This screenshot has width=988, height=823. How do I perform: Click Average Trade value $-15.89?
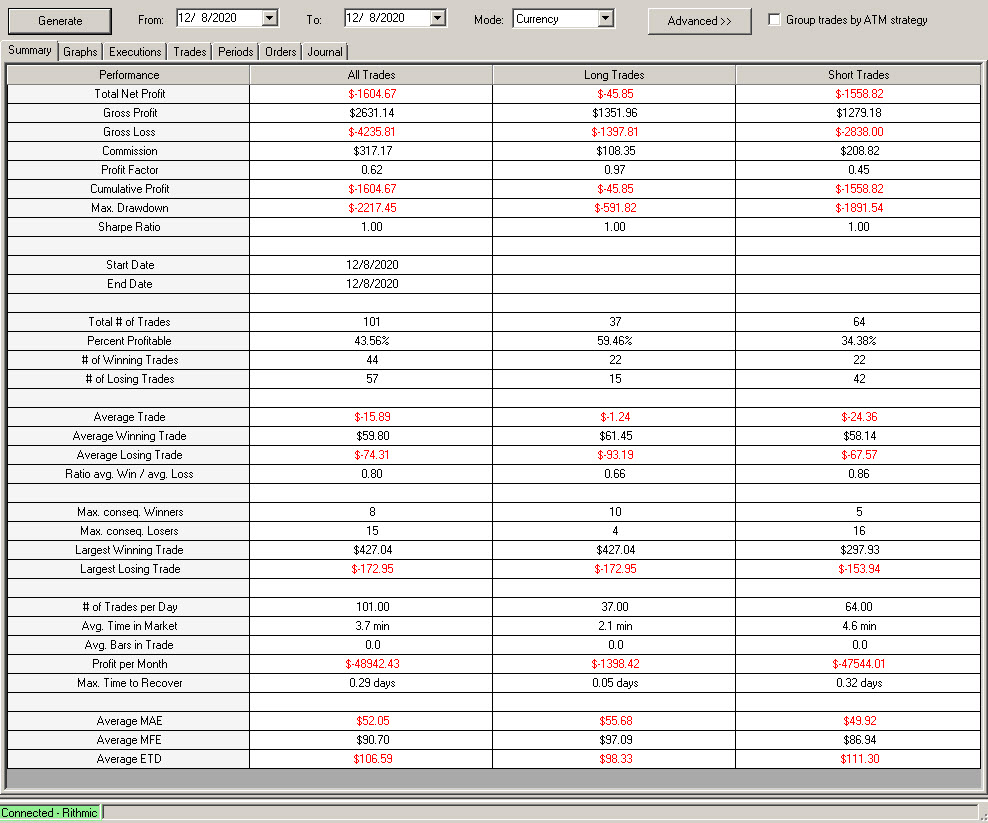click(x=372, y=417)
